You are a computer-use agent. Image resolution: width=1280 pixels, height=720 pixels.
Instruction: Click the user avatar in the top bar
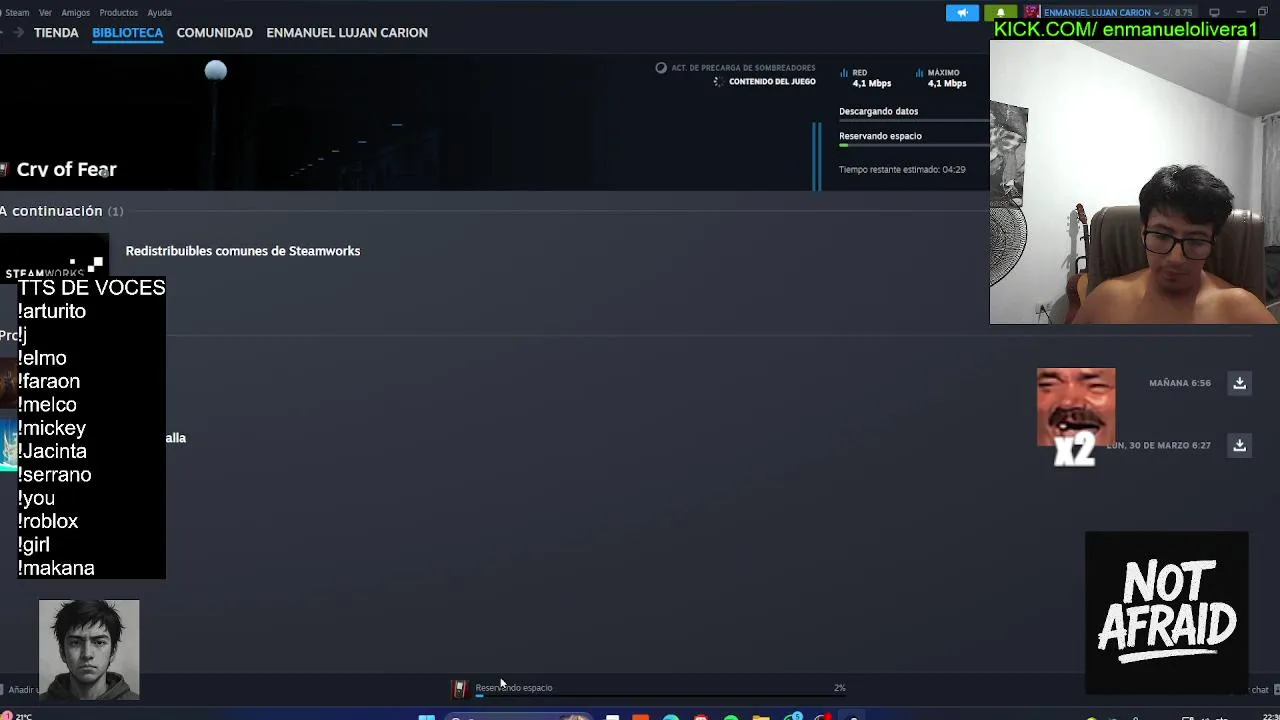1031,13
